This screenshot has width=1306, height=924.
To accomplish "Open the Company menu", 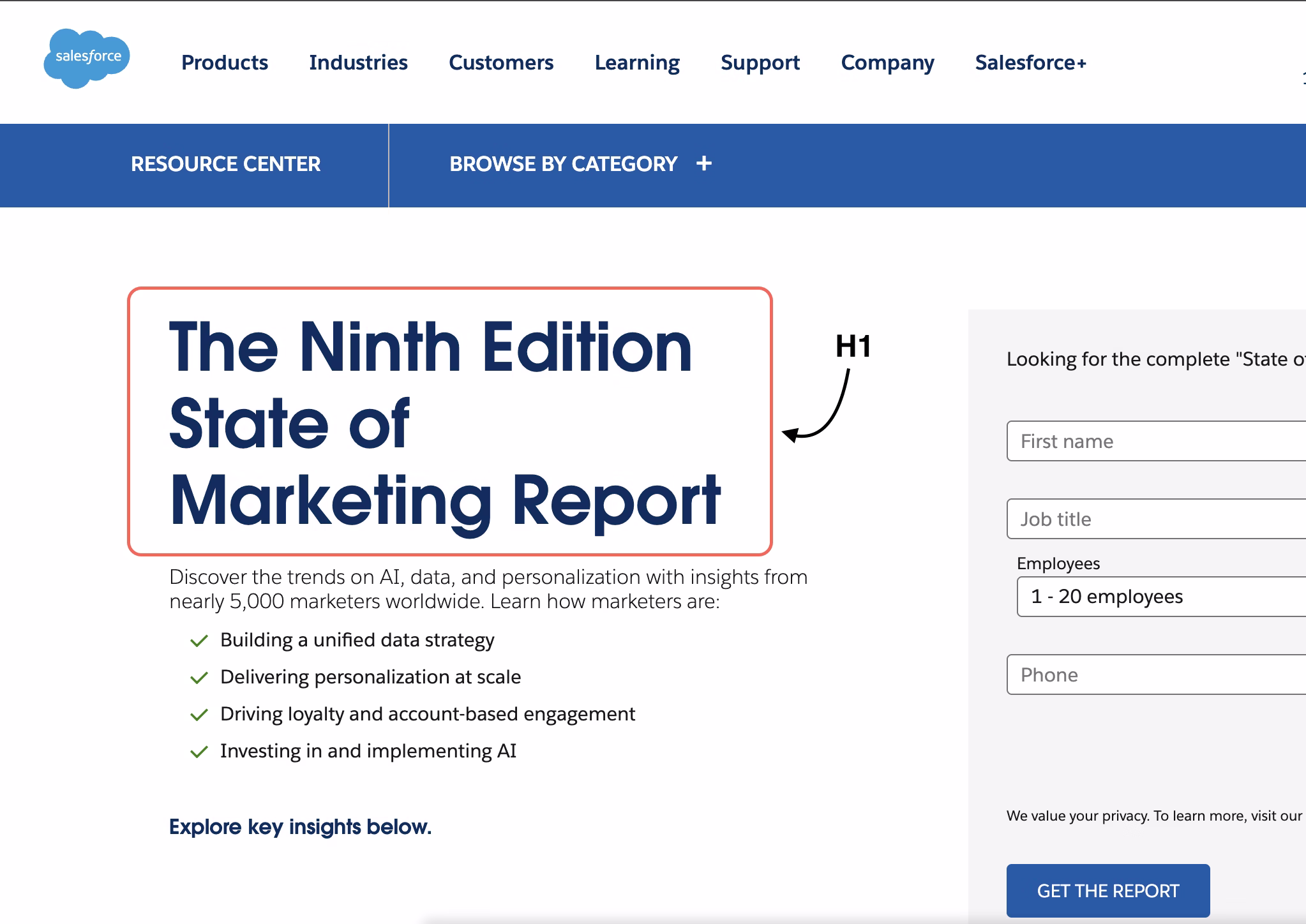I will pyautogui.click(x=887, y=63).
